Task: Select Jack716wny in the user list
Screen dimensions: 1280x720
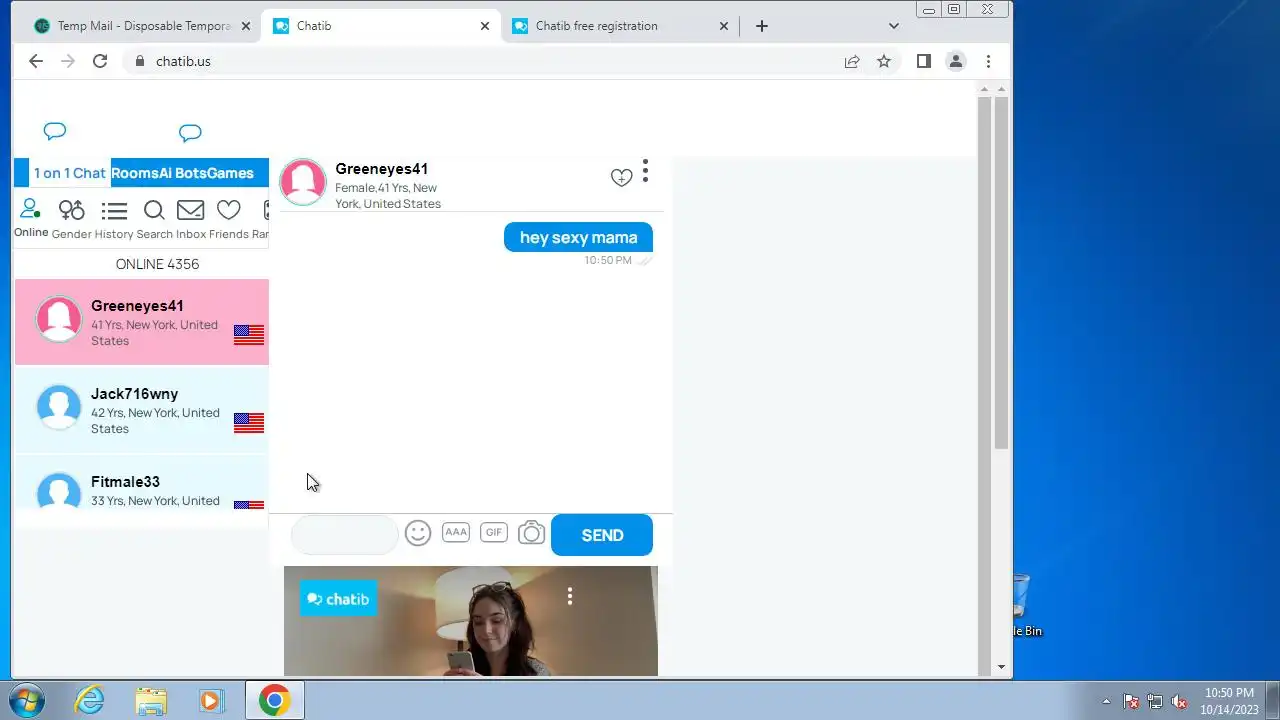Action: coord(142,410)
